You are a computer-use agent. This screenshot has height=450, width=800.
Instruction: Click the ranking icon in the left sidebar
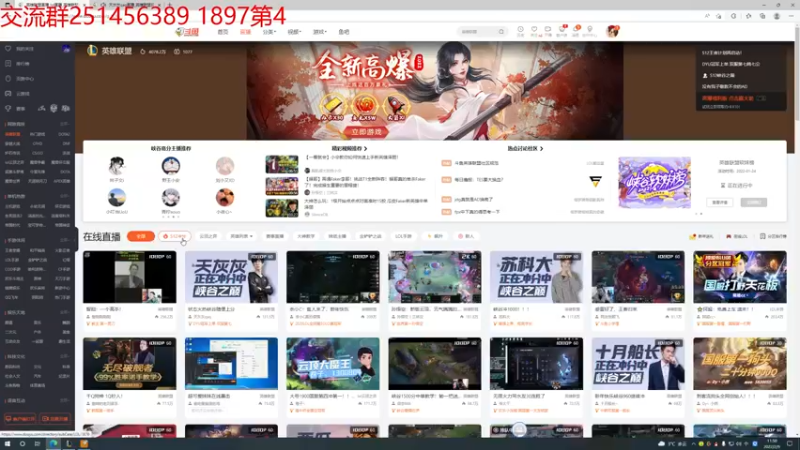pos(8,63)
